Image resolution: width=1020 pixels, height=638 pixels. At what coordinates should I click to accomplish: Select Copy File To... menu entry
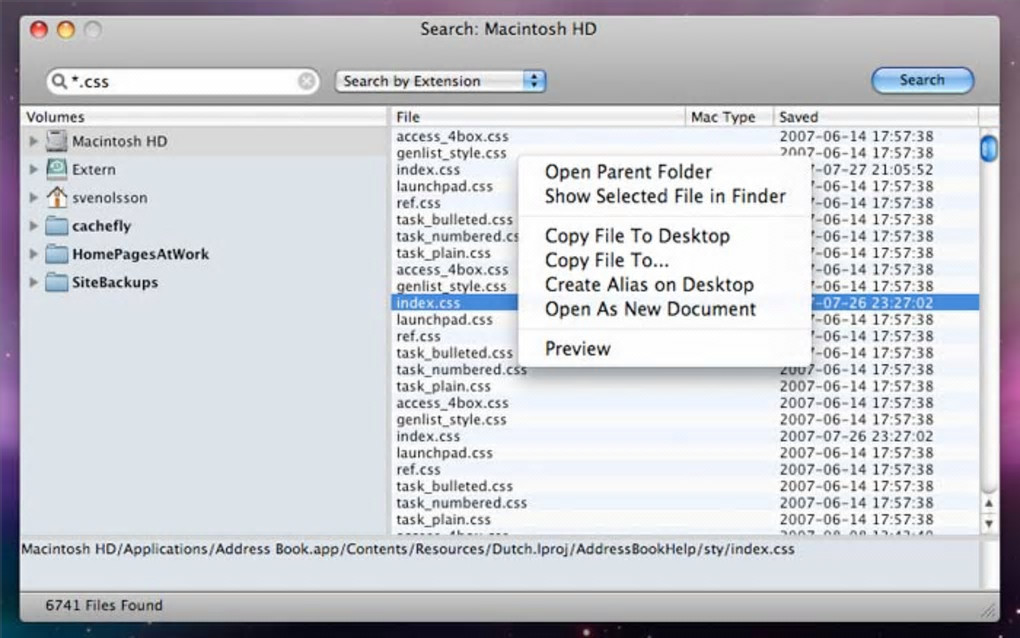(x=665, y=260)
